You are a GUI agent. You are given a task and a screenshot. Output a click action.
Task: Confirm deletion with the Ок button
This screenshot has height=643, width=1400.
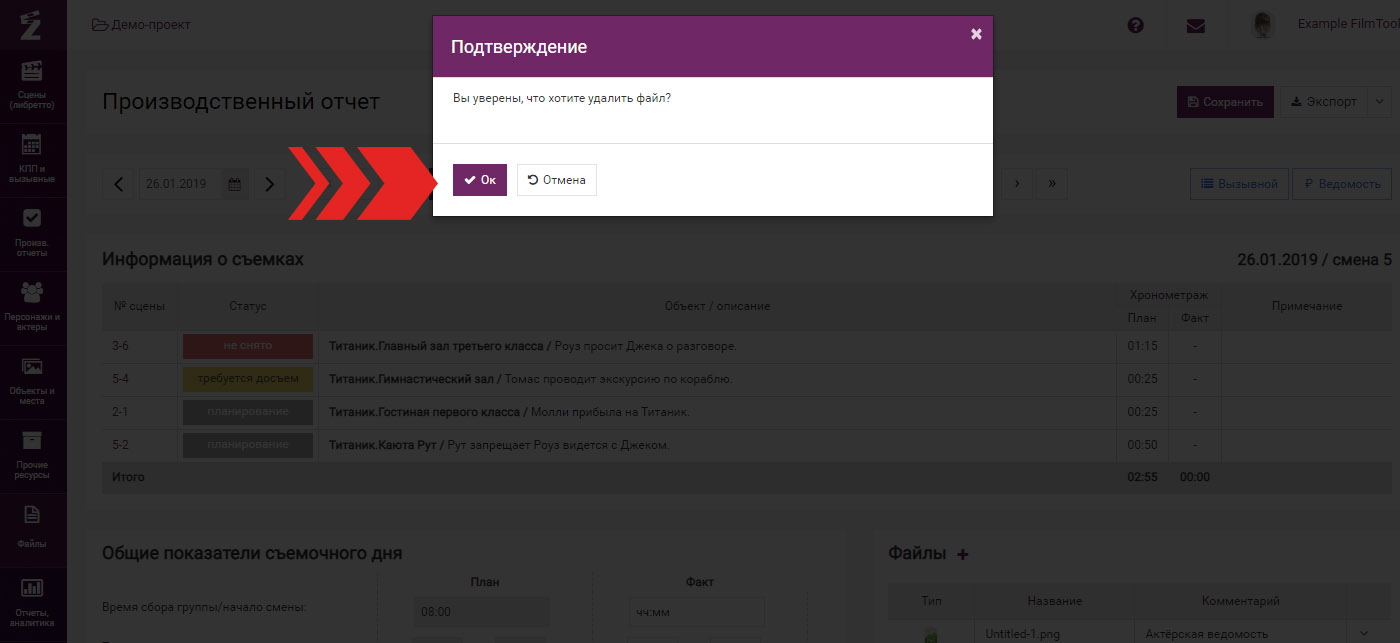click(480, 180)
